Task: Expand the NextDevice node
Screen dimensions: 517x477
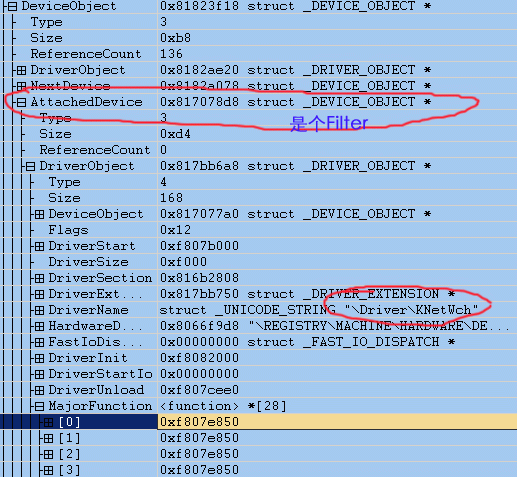Action: click(x=21, y=86)
